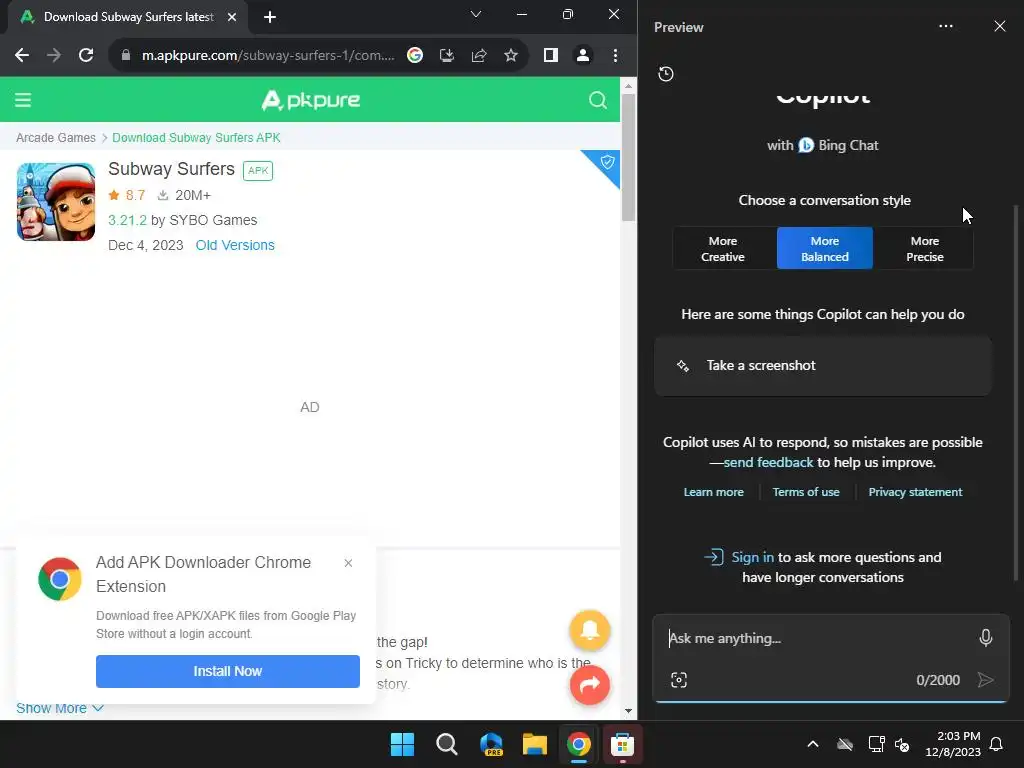Bookmark the page with the star icon
1024x768 pixels.
[x=511, y=56]
